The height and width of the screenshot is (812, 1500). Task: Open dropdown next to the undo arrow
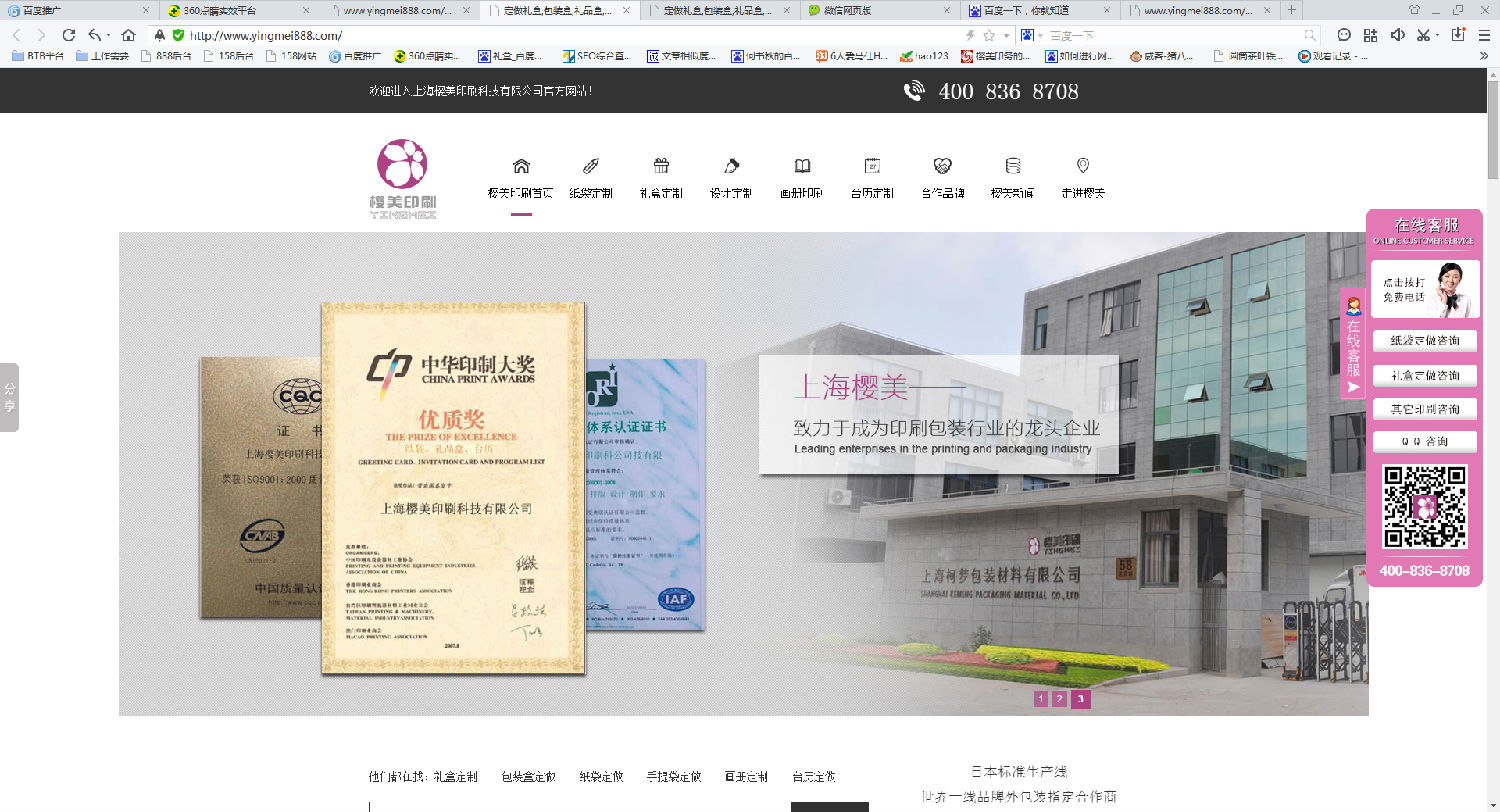108,36
